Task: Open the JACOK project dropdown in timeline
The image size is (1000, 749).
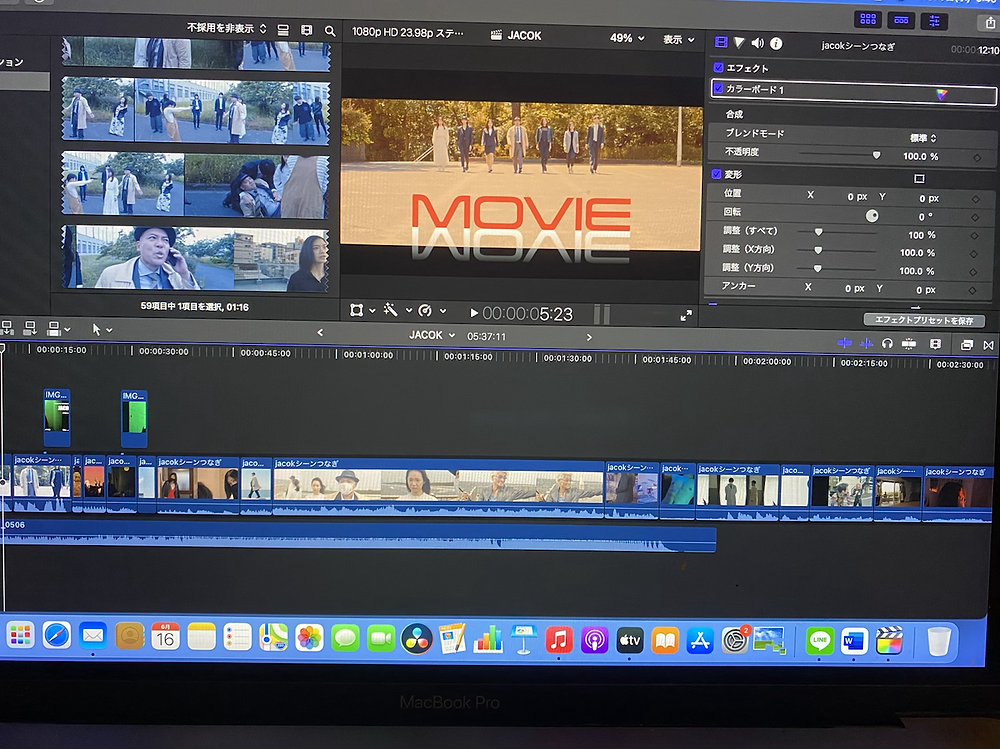Action: 432,335
